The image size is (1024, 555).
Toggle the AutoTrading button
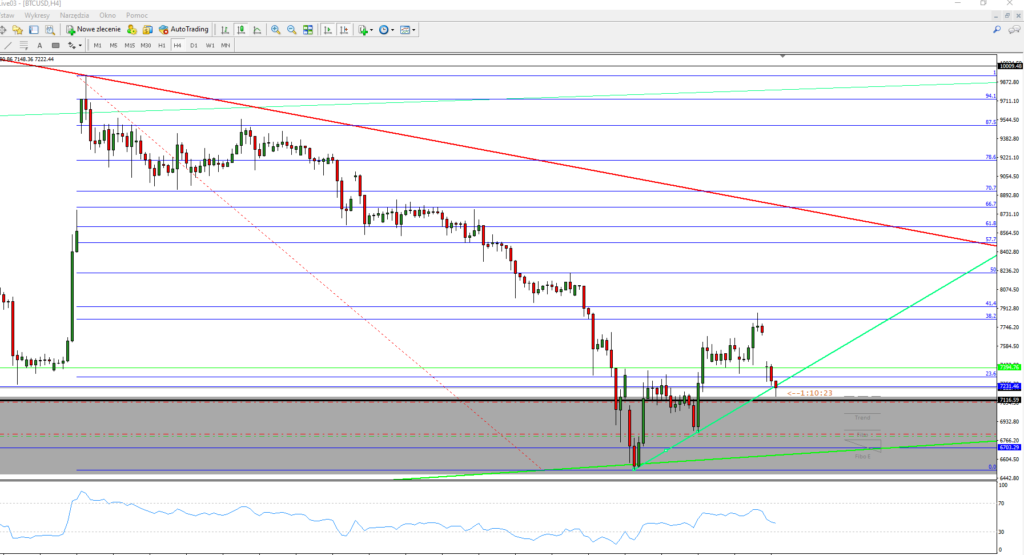pos(184,29)
